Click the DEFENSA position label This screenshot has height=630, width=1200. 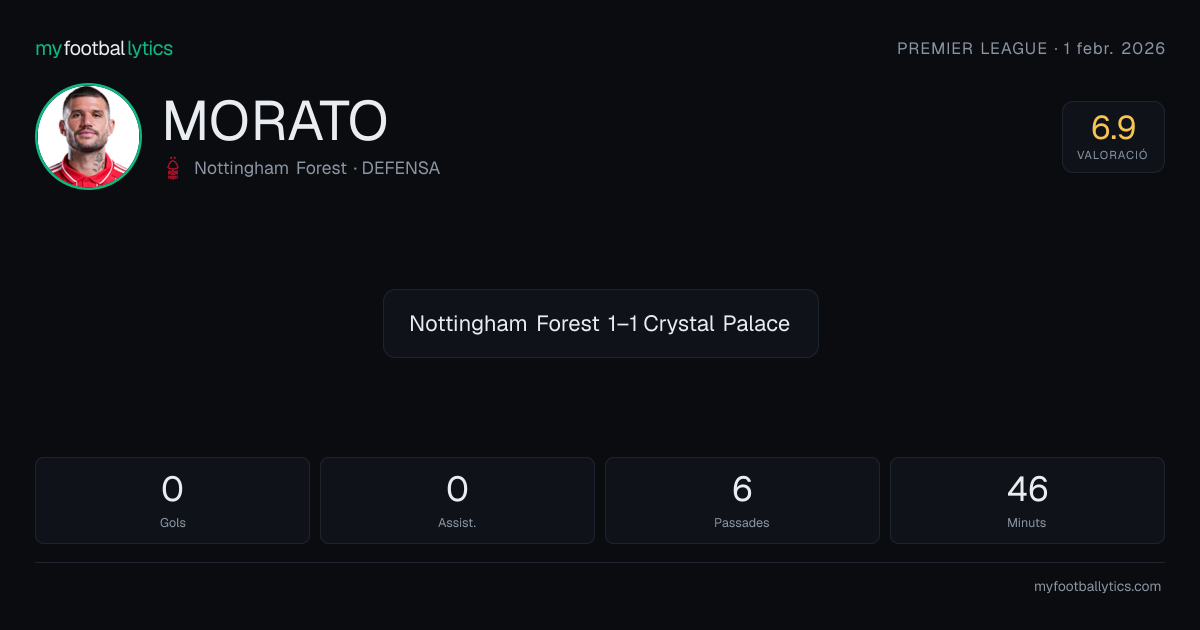click(x=401, y=168)
